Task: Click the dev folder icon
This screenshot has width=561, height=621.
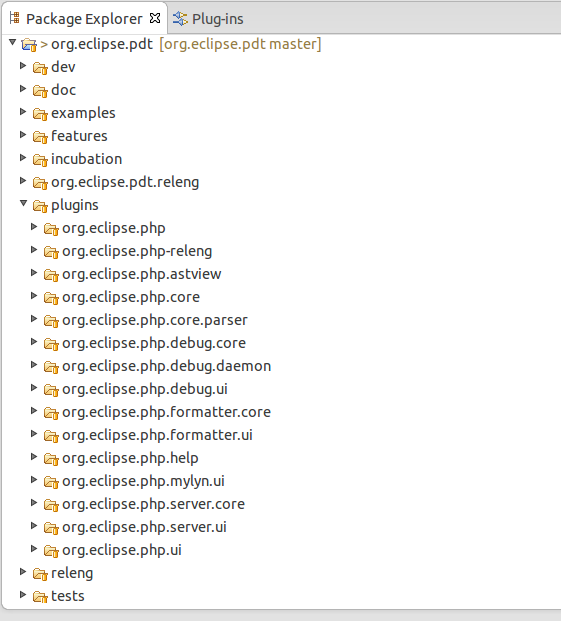Action: click(x=40, y=68)
